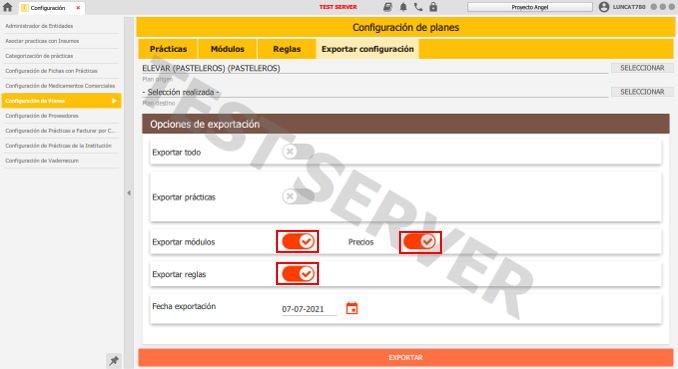
Task: Open the LUNCAT780 user account icon
Action: (604, 7)
